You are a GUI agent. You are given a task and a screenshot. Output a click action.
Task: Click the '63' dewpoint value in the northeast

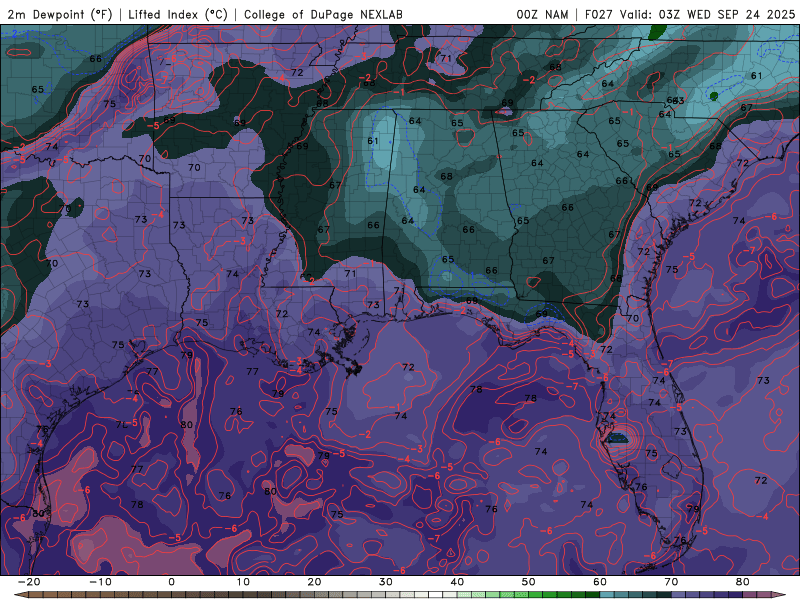tap(678, 101)
